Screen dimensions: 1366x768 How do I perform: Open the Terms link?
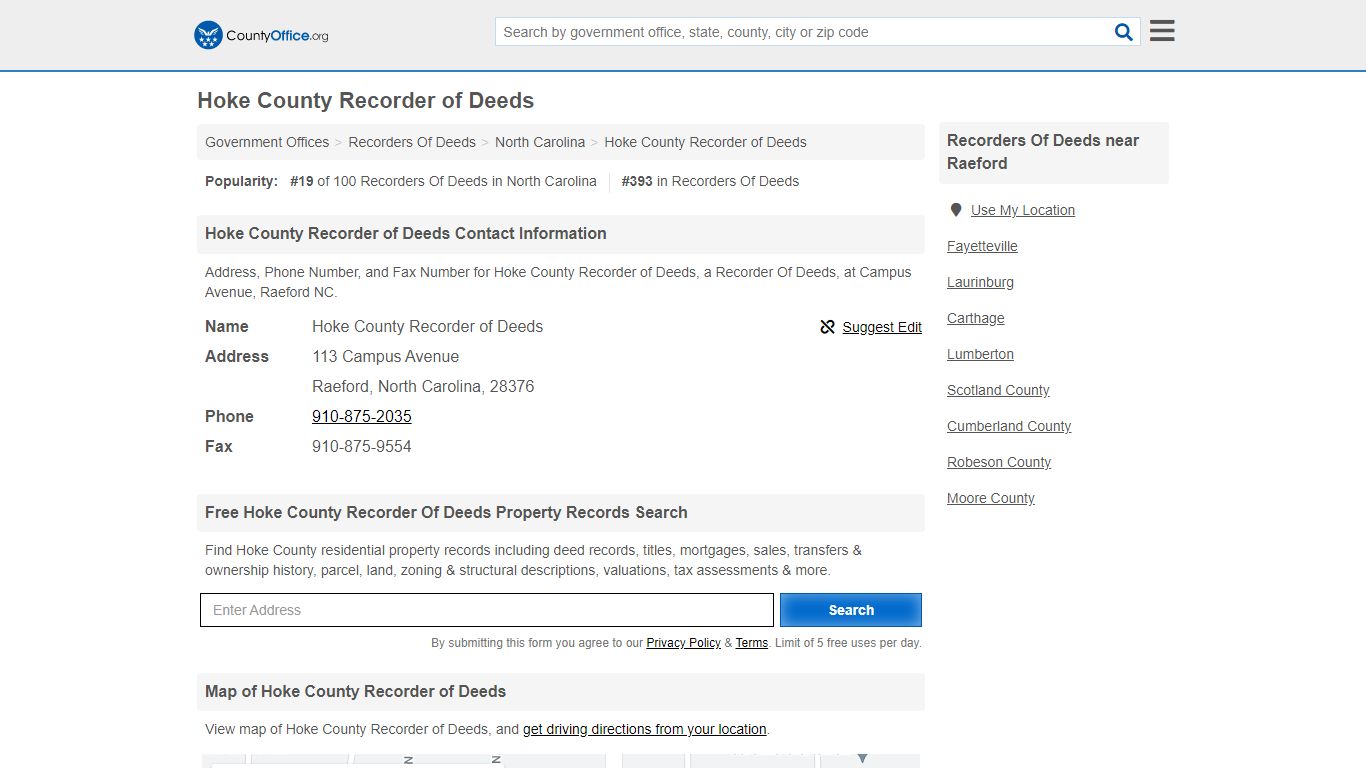752,643
